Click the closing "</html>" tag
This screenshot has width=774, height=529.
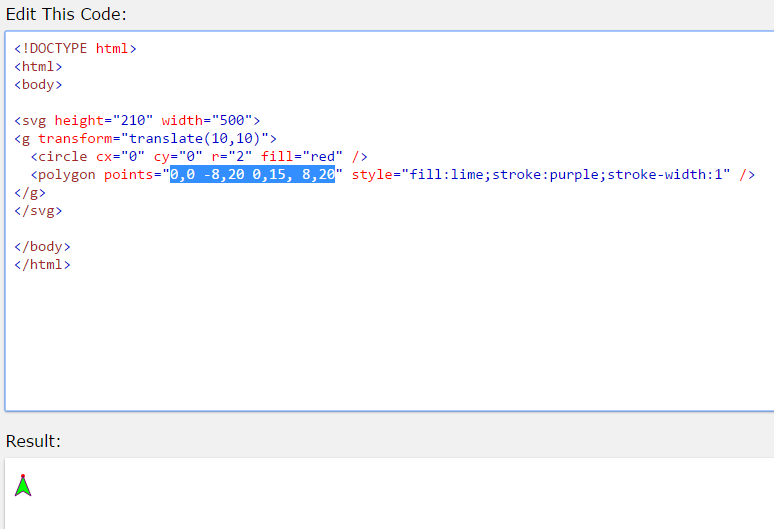[42, 264]
